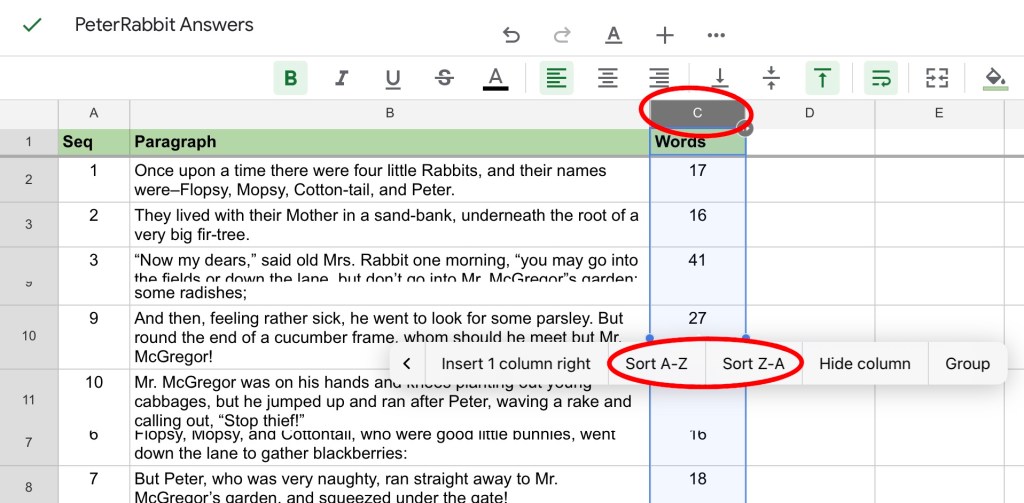Click Hide column

coord(864,364)
